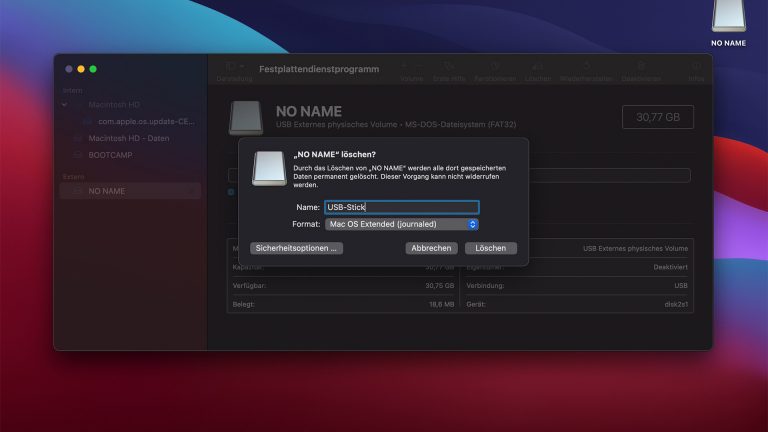Viewport: 768px width, 432px height.
Task: Open Sicherheitsoptionen settings
Action: click(x=296, y=248)
